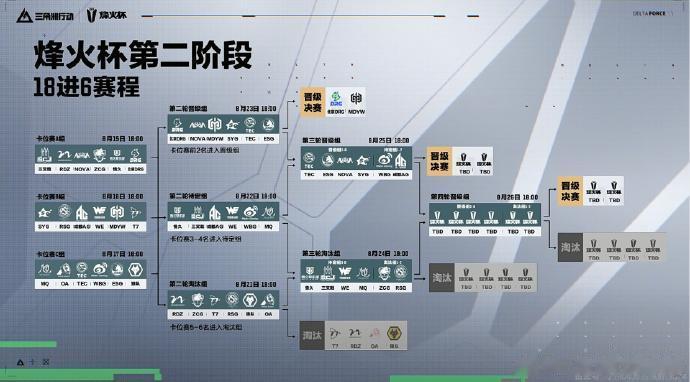
Task: Click the small triangle icon at bottom left
Action: (20, 363)
